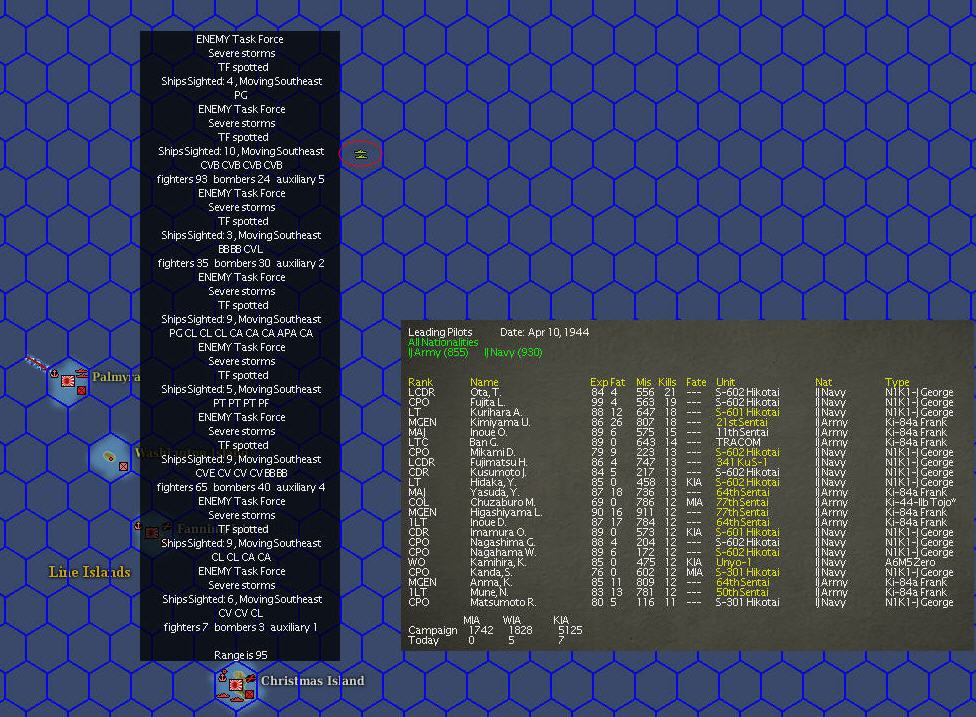
Task: Click the red airplane airfield icon at Christmas Island
Action: pos(250,678)
